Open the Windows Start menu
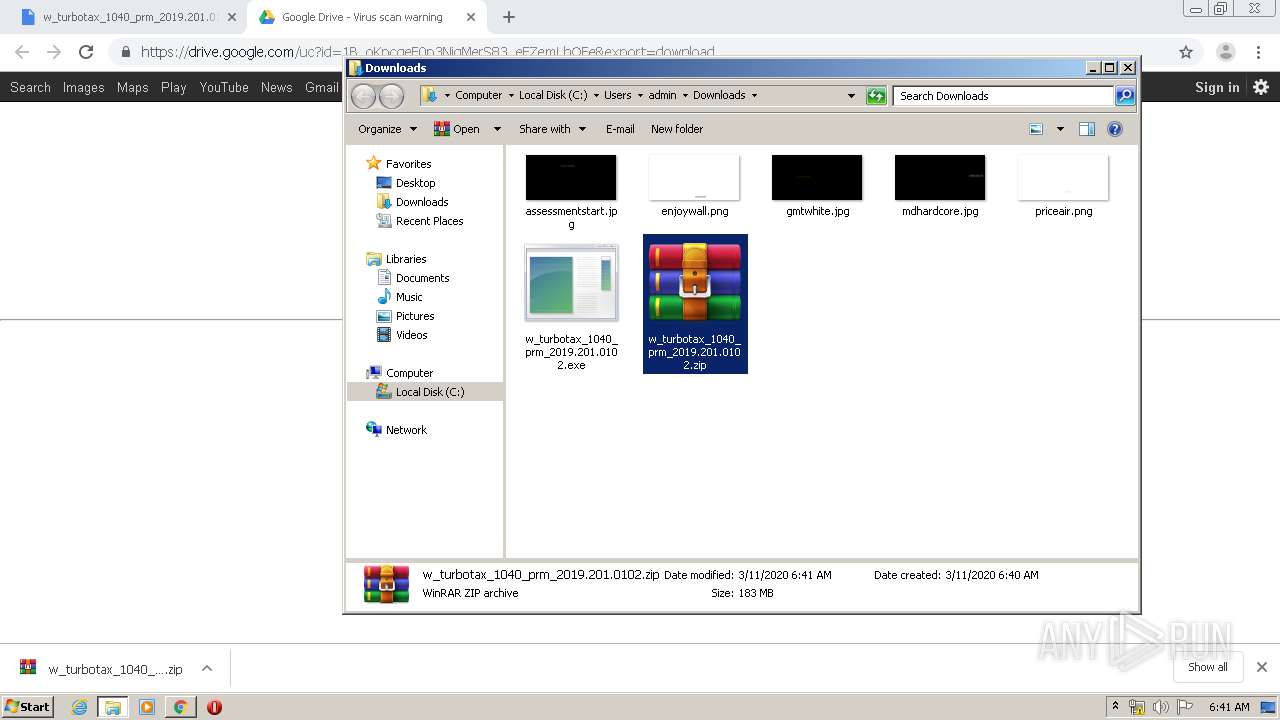This screenshot has height=720, width=1280. click(27, 706)
